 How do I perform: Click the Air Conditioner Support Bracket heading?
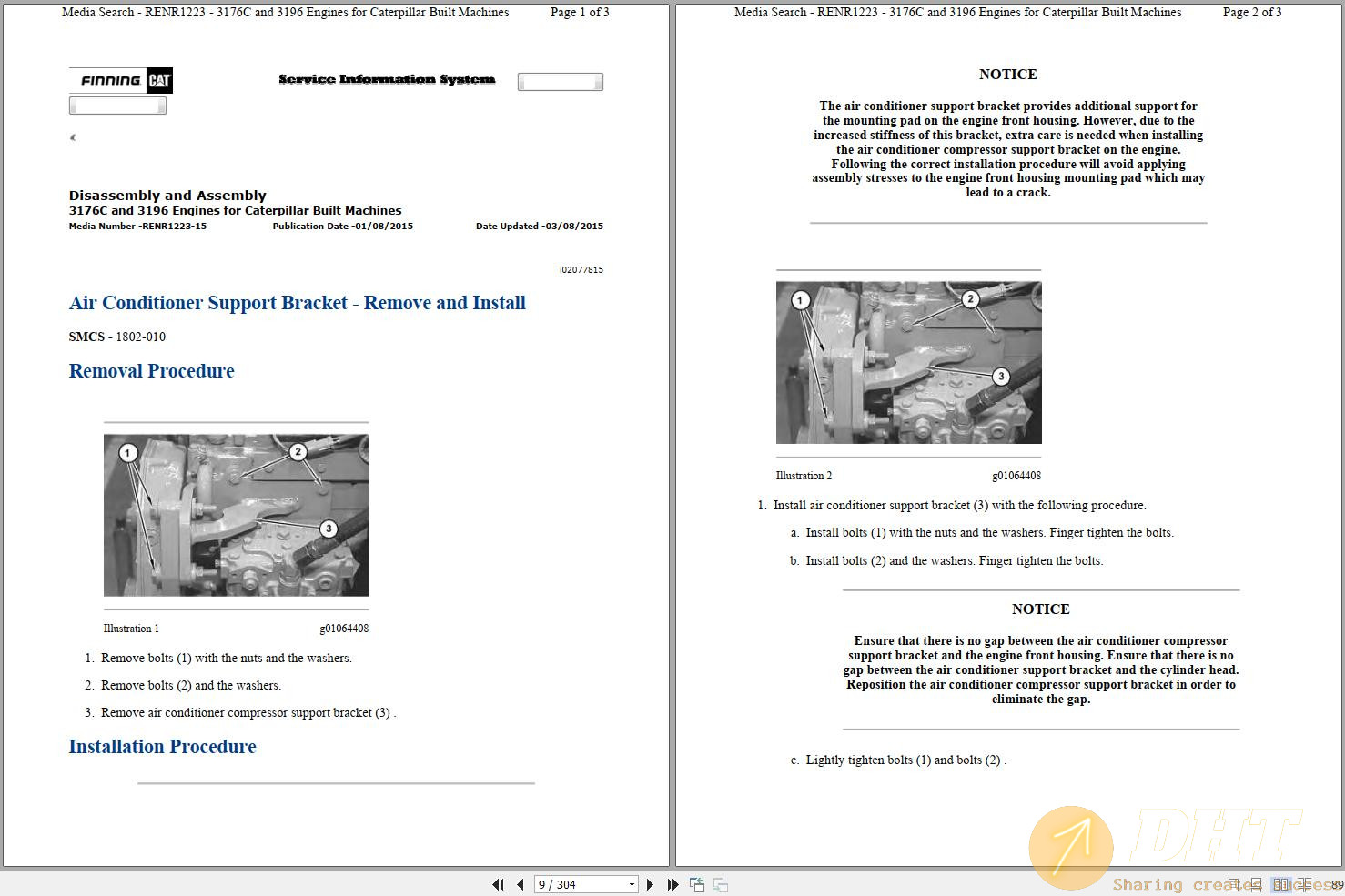pyautogui.click(x=298, y=303)
